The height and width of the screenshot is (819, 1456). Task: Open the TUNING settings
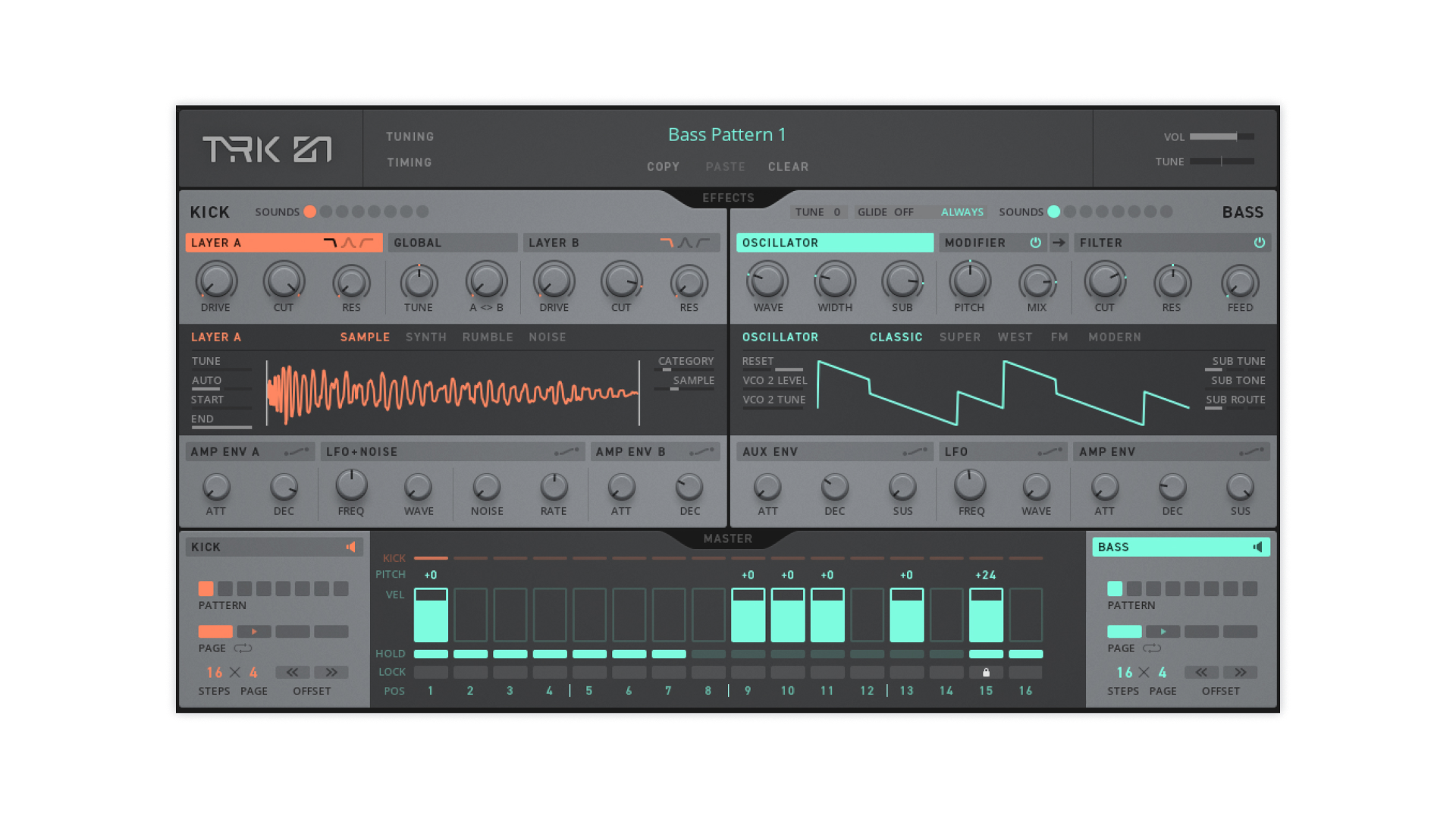(x=410, y=137)
